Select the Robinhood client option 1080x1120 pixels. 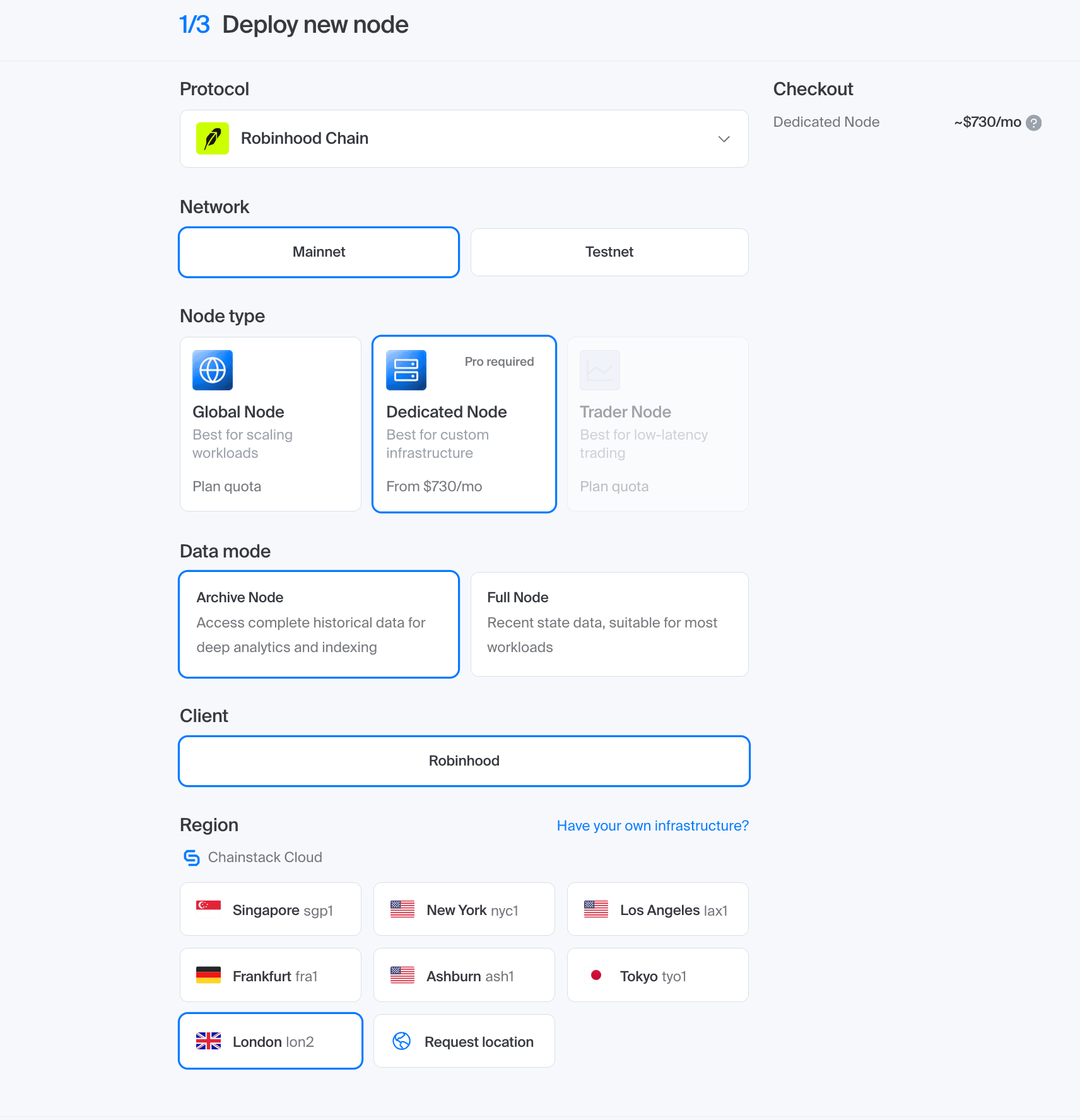coord(464,761)
